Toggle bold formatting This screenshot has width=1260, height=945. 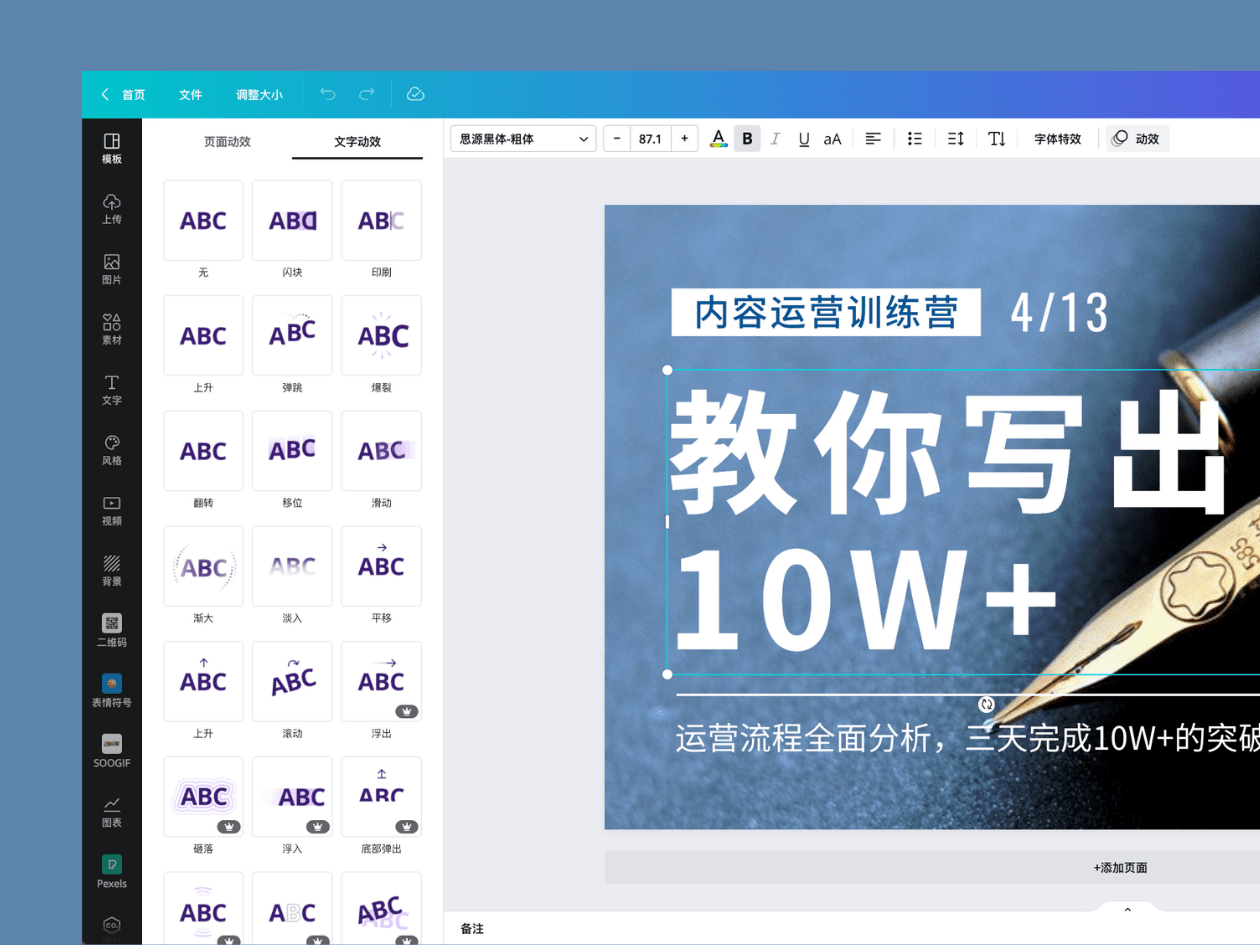pos(747,139)
